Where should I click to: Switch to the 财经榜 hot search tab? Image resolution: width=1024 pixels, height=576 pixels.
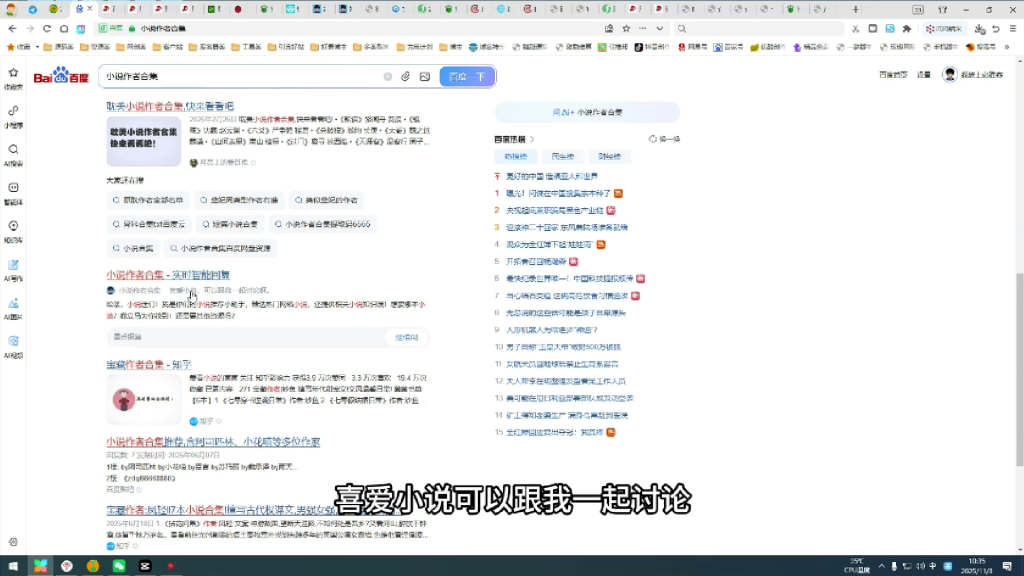610,156
